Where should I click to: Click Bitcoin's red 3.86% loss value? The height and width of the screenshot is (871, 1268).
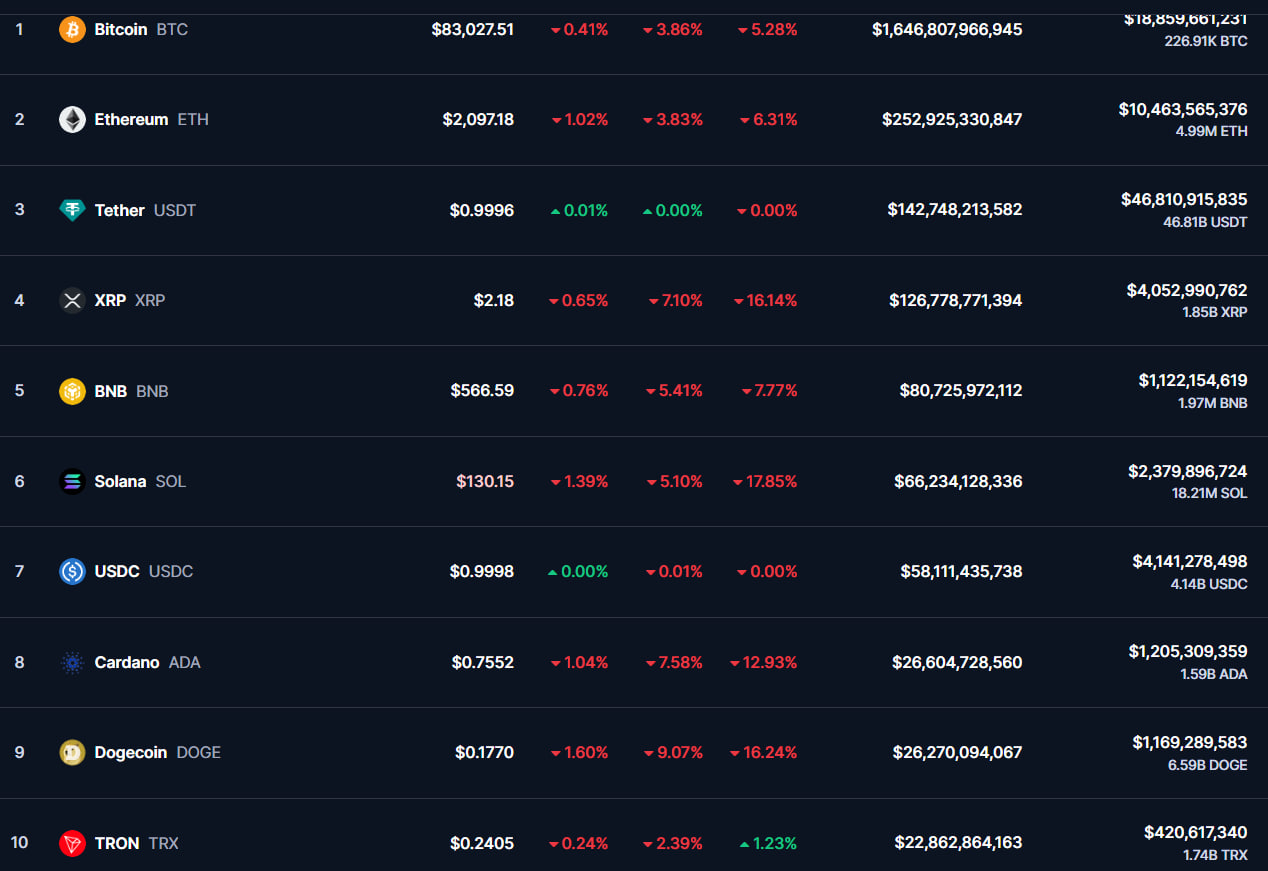tap(673, 30)
